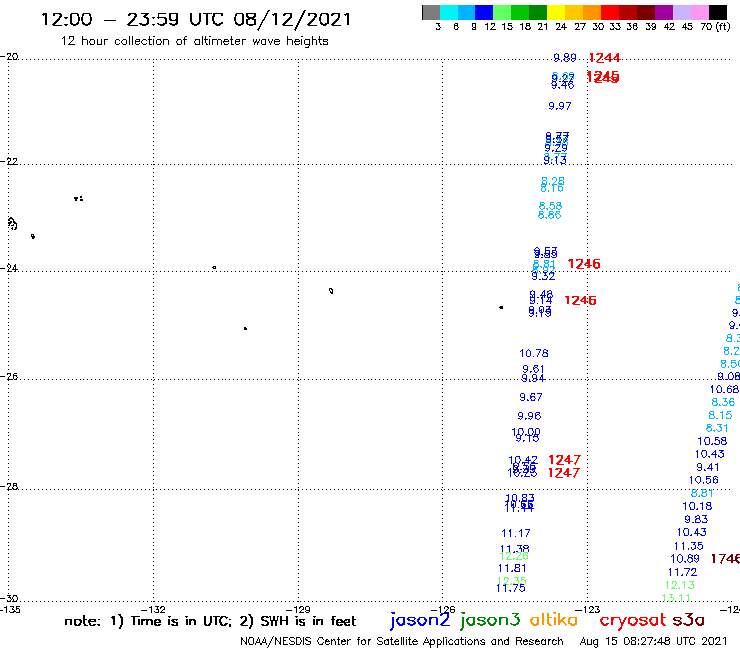Image resolution: width=740 pixels, height=650 pixels.
Task: Click the latitude label '-26'
Action: click(9, 377)
